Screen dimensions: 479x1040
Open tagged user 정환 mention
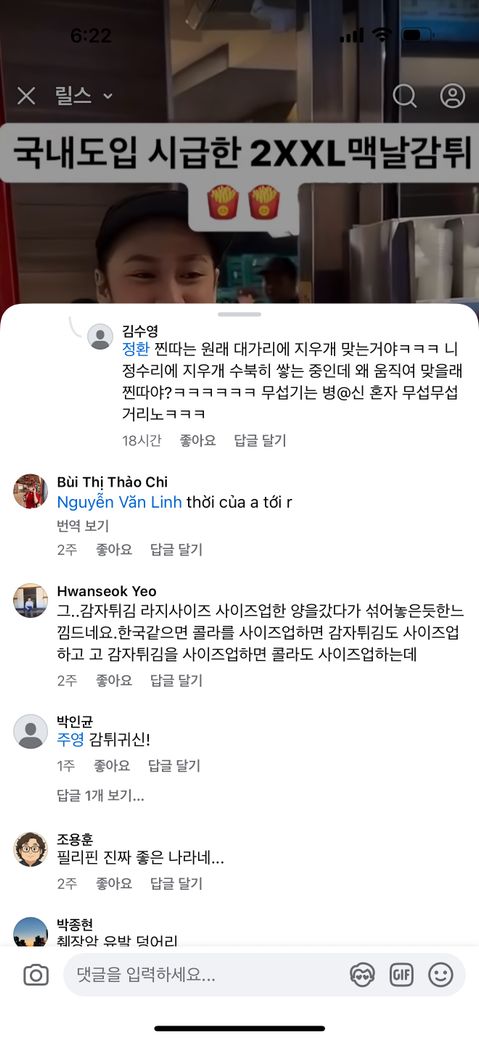point(137,348)
